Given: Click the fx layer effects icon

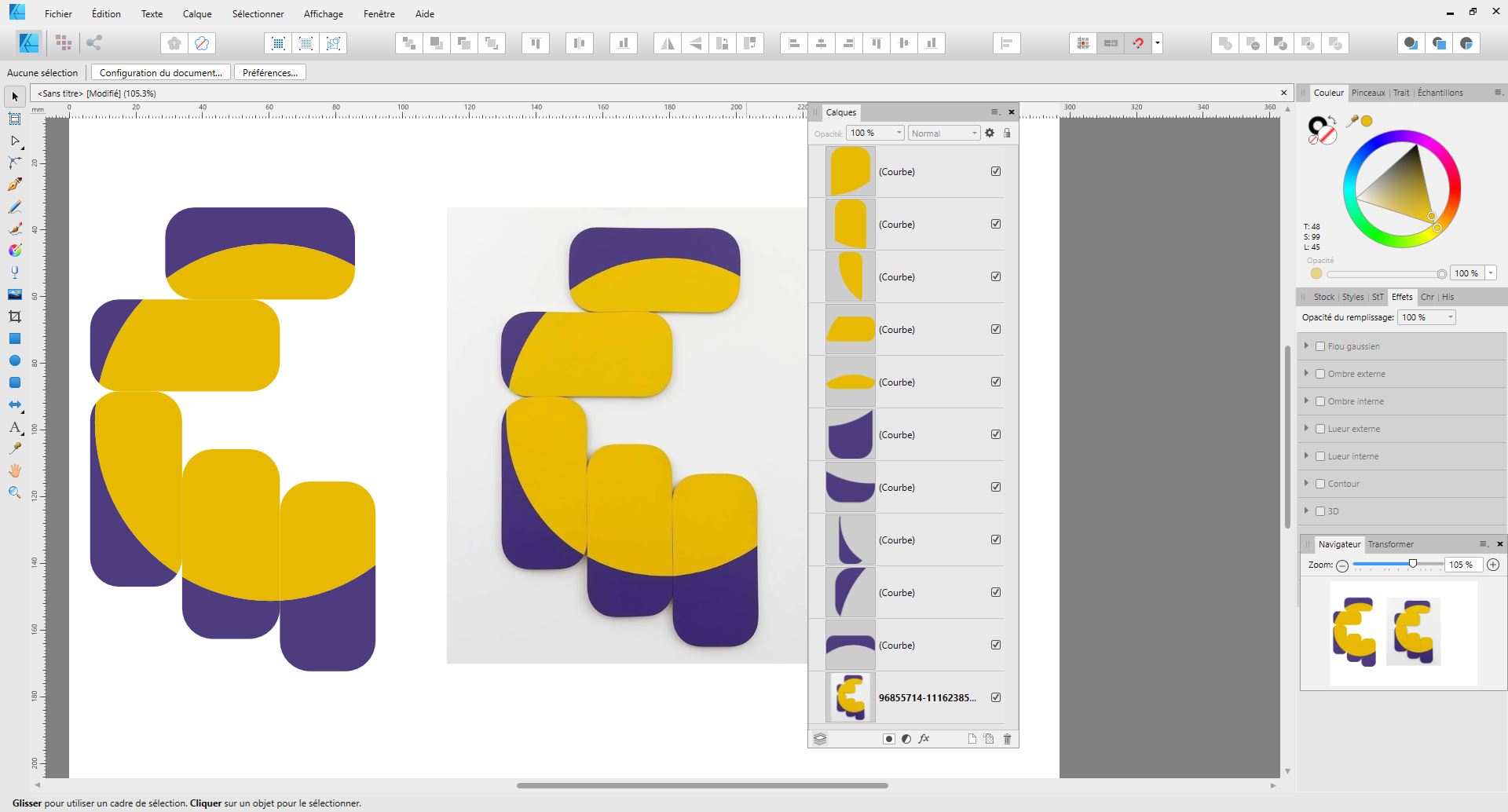Looking at the screenshot, I should click(x=924, y=739).
